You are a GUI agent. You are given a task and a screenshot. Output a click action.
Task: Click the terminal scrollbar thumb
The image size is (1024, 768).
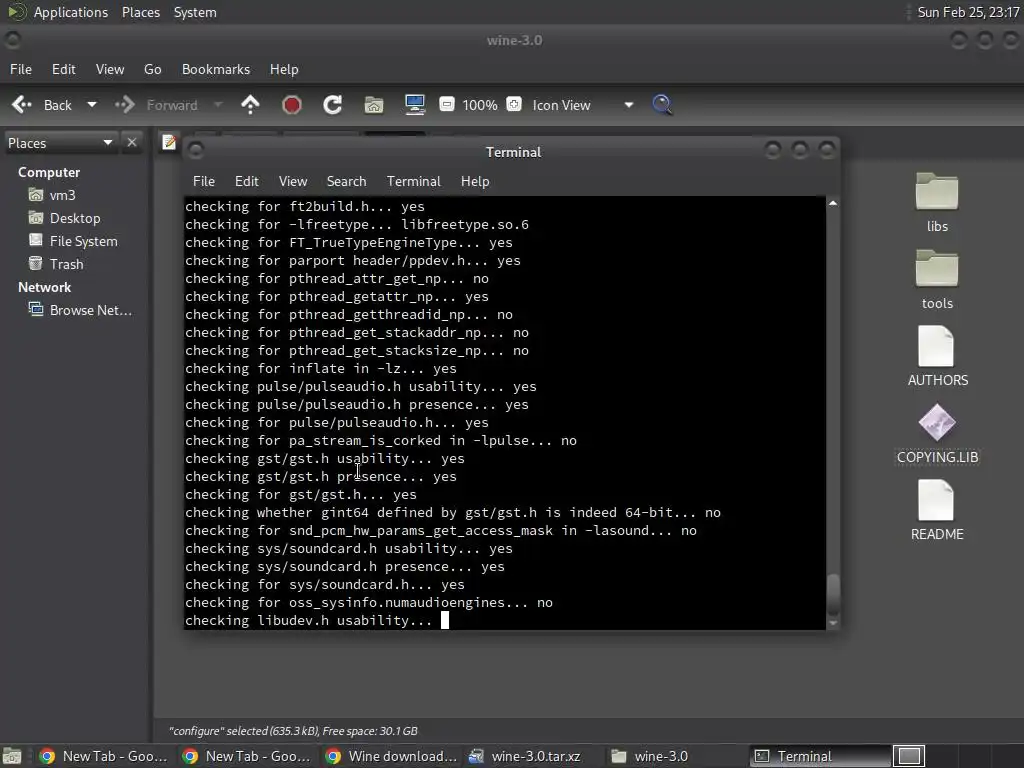(x=833, y=594)
